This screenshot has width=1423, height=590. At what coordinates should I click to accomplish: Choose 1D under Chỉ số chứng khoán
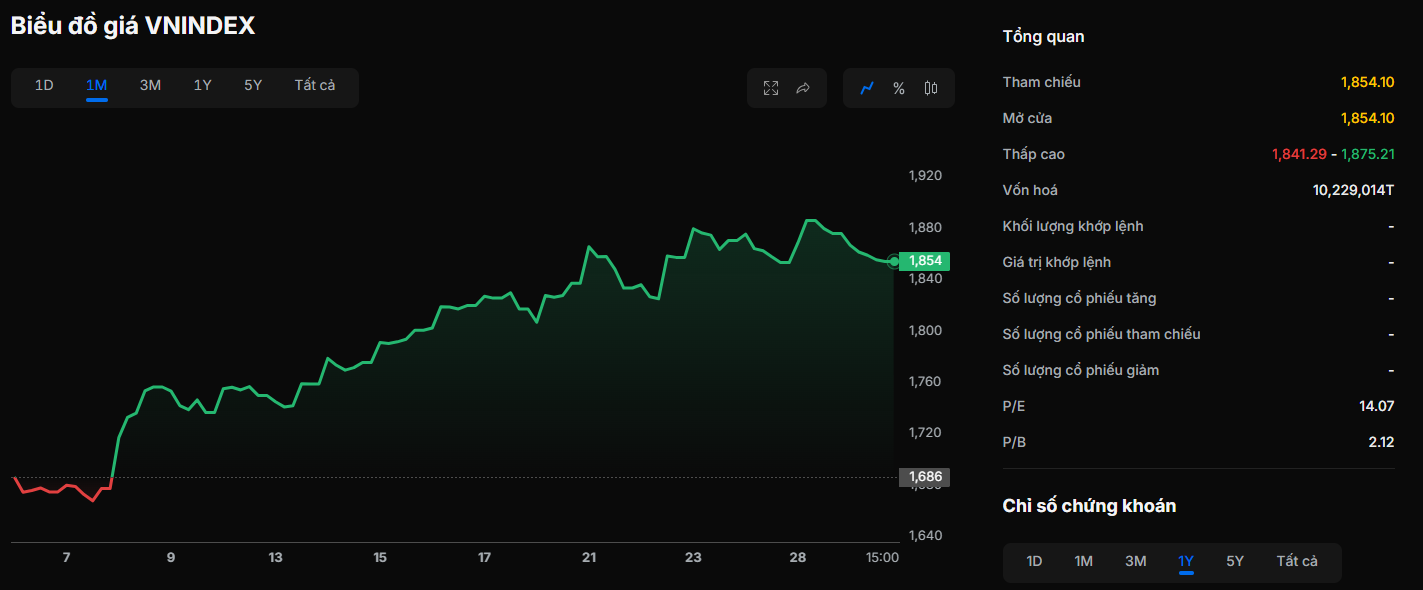tap(1034, 562)
